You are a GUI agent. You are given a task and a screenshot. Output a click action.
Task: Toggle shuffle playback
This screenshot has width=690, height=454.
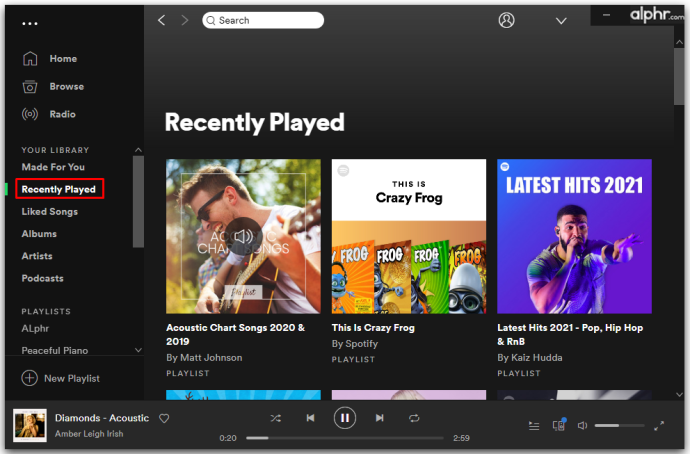(x=275, y=418)
